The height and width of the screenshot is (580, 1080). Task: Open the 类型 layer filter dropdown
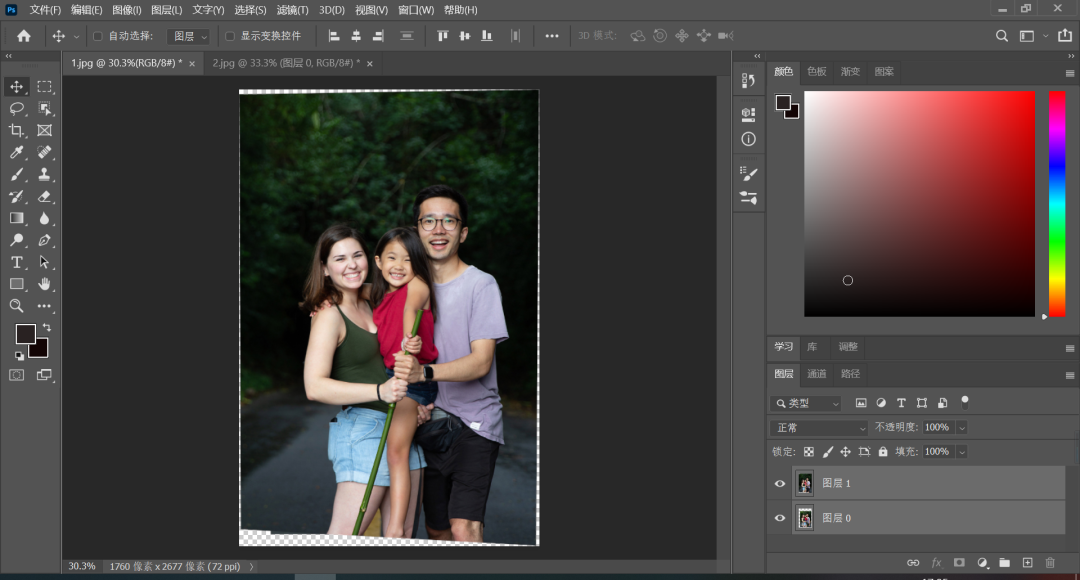(806, 403)
